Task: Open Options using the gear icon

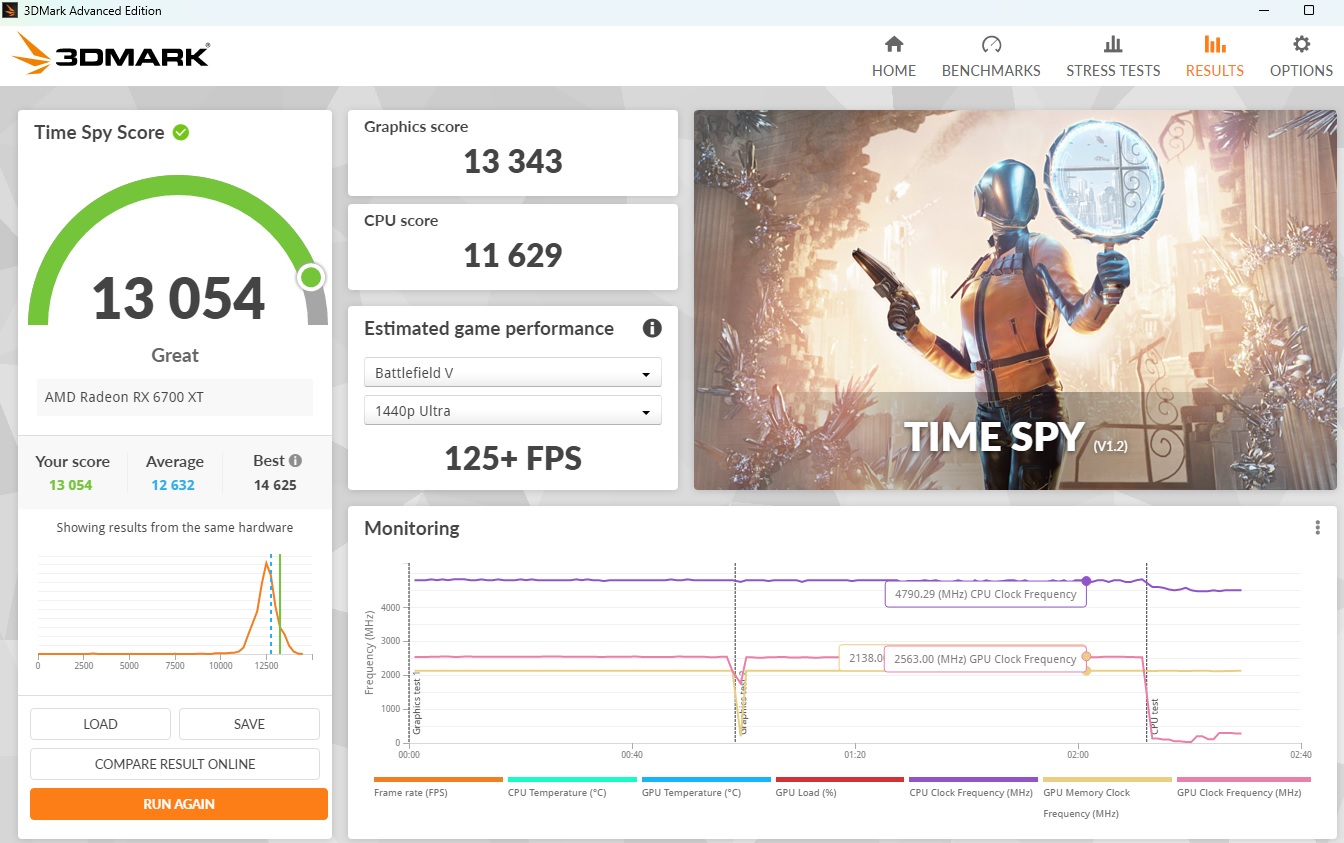Action: point(1300,44)
